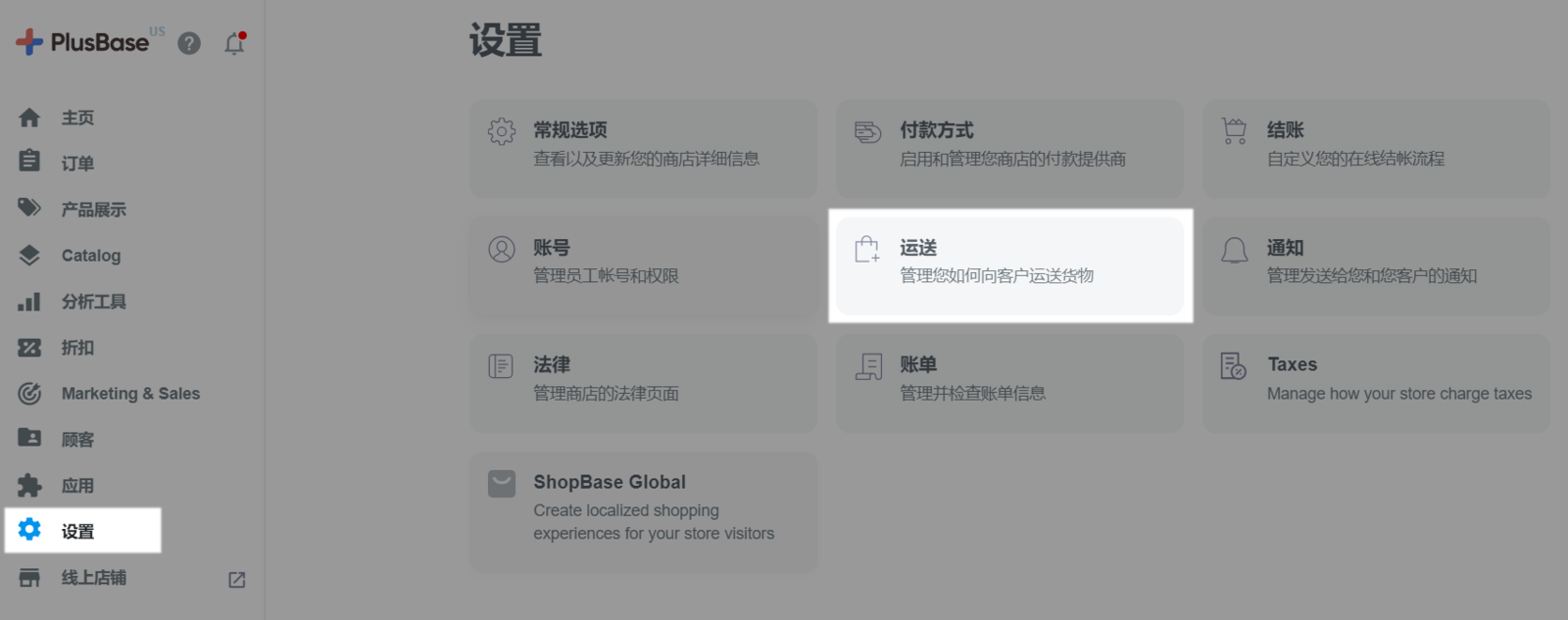The image size is (1568, 620).
Task: Click the bell icon on 通知 card
Action: tap(1235, 250)
